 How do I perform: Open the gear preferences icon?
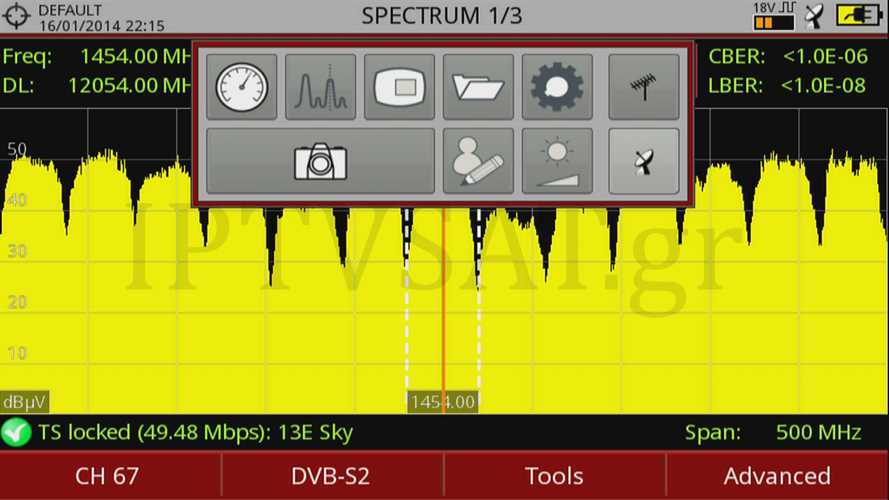[x=557, y=87]
